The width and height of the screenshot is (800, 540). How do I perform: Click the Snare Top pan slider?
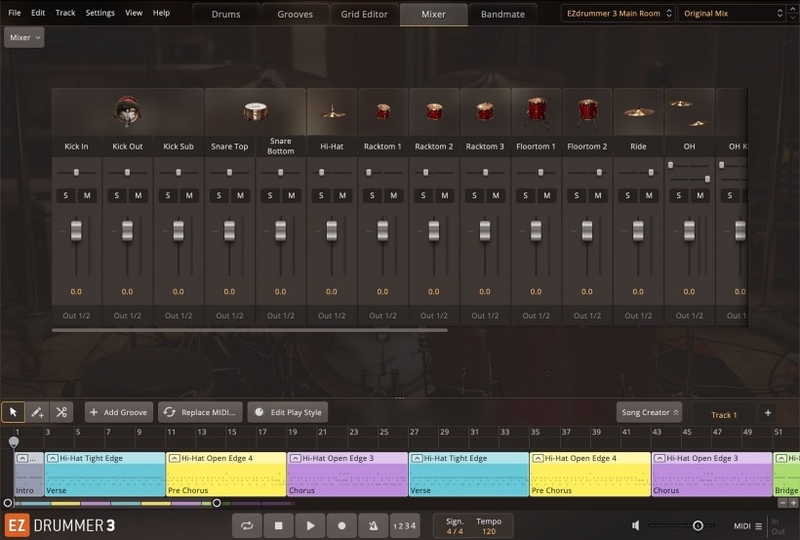click(x=230, y=173)
